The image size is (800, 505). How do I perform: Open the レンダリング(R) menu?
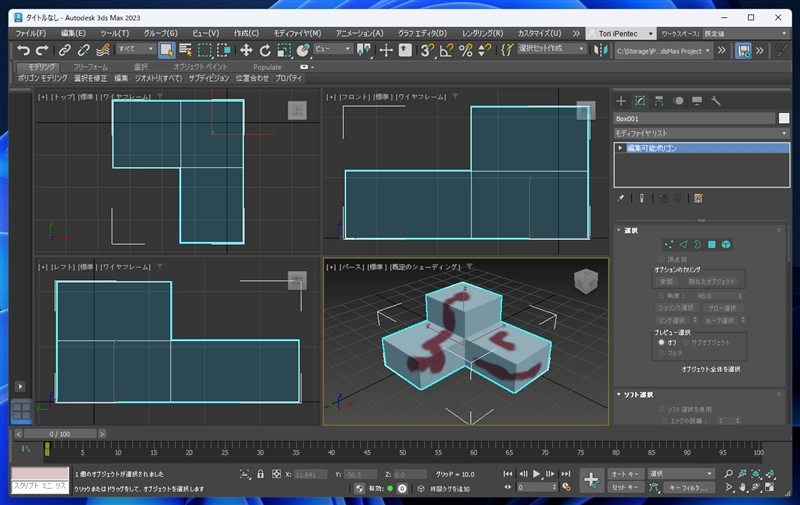point(484,33)
